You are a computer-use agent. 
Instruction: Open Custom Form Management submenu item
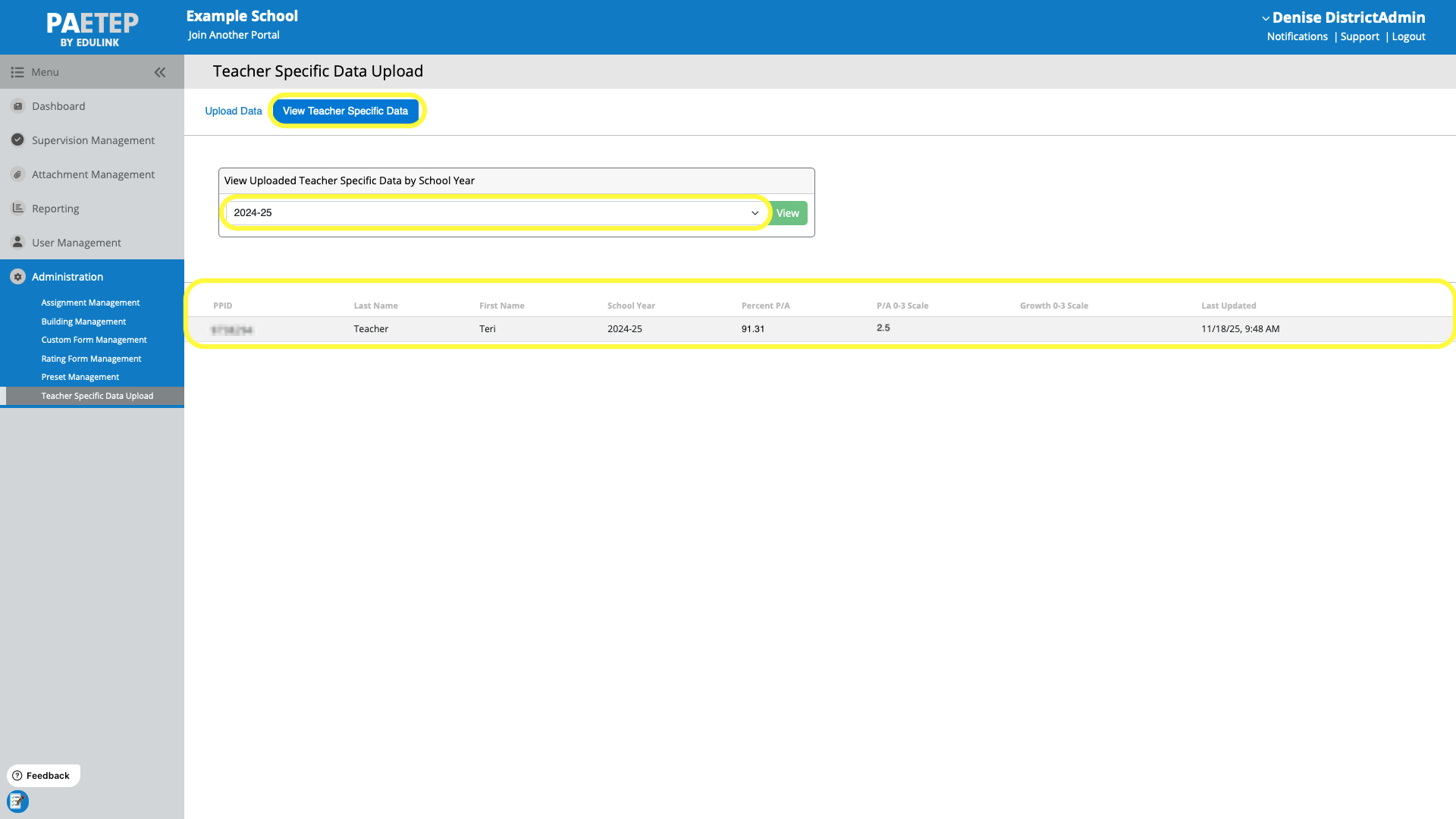[x=94, y=340]
